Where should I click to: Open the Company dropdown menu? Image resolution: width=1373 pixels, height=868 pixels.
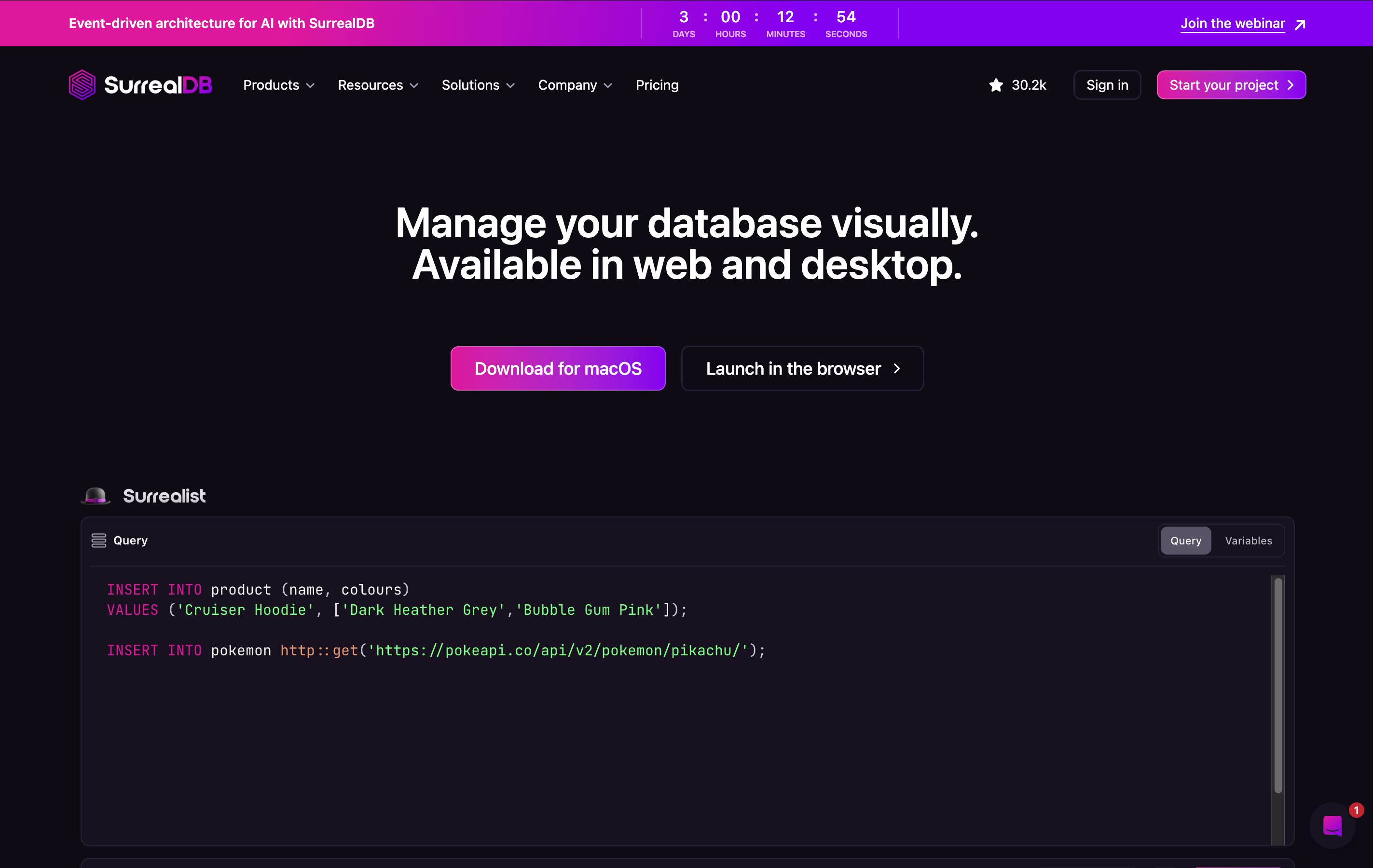tap(575, 85)
